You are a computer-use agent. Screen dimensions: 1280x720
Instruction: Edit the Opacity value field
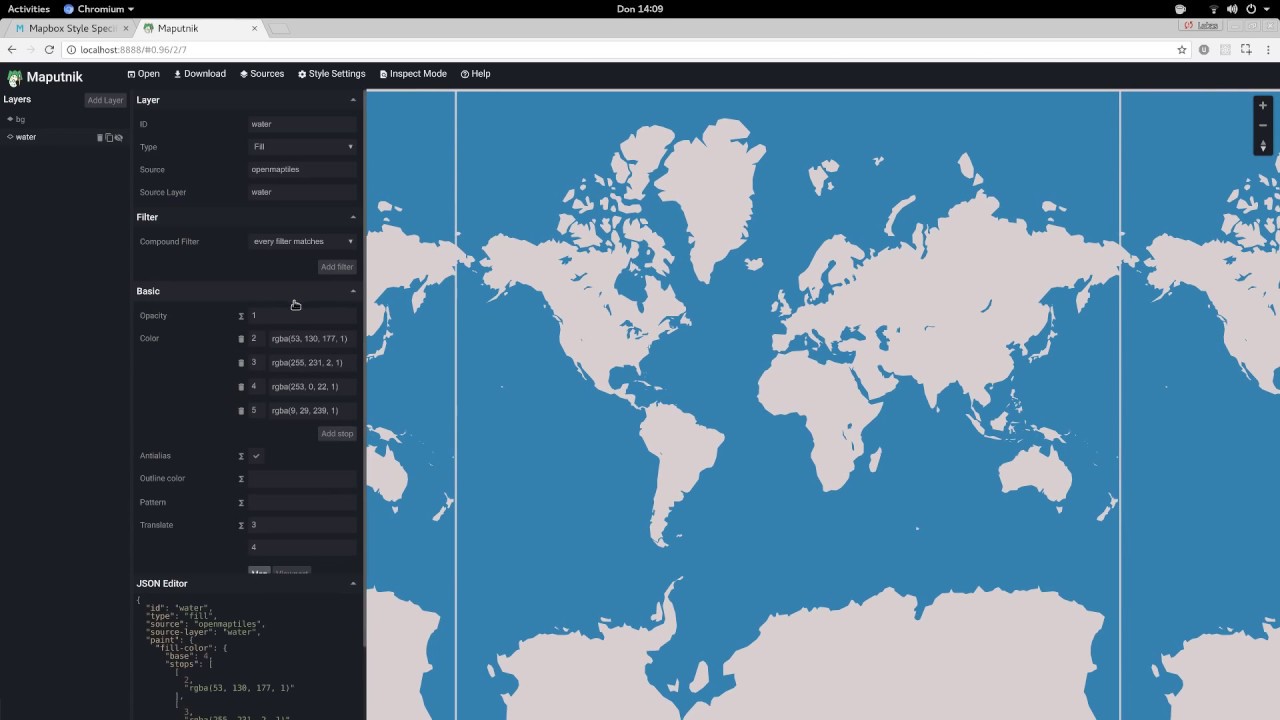(x=302, y=316)
